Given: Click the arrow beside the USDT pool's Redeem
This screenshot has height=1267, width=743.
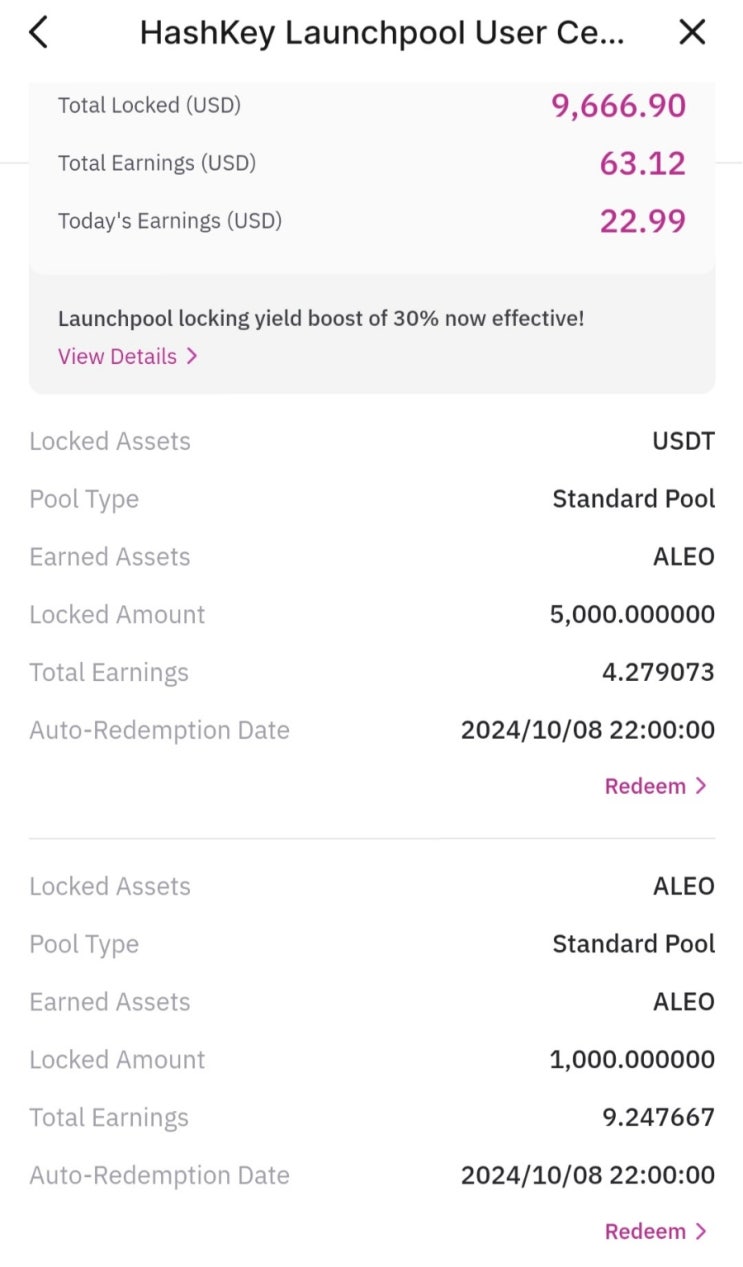Looking at the screenshot, I should click(x=701, y=786).
